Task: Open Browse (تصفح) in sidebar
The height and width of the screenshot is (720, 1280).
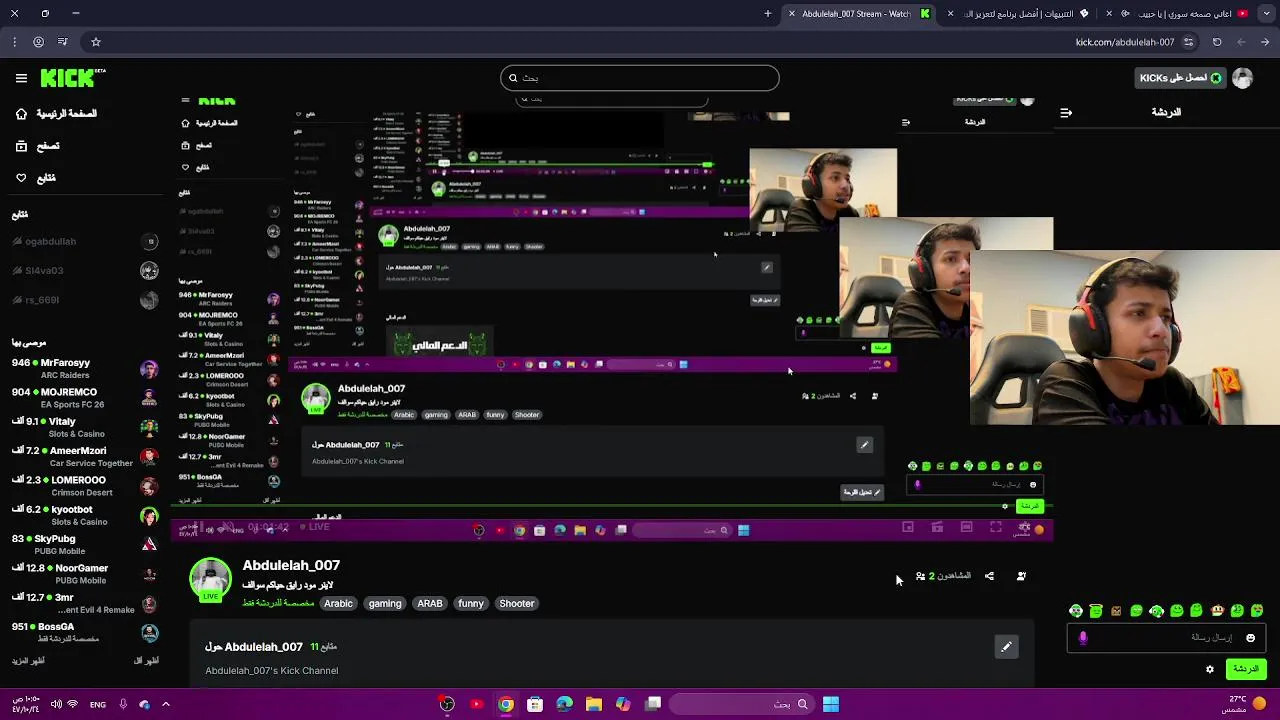Action: coord(38,146)
